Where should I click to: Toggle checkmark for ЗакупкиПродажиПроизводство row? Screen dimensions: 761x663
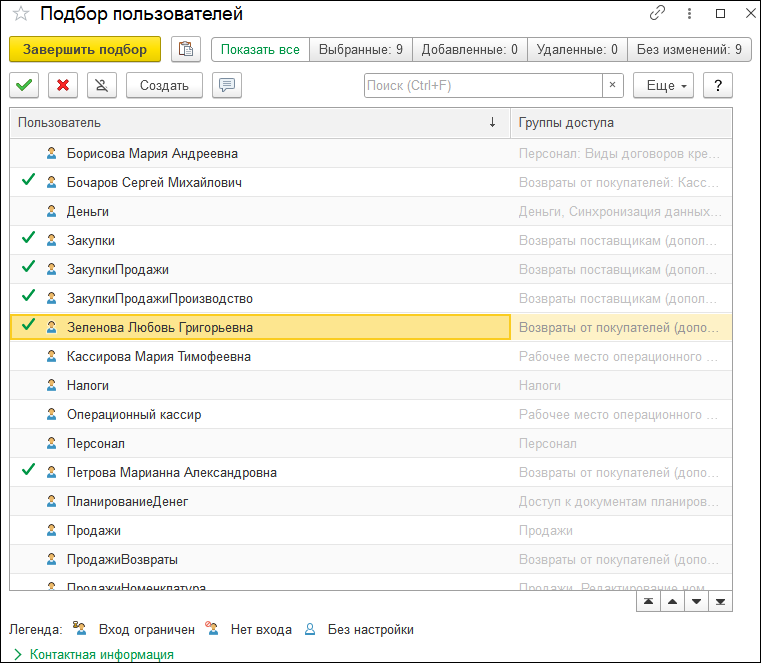[x=29, y=296]
